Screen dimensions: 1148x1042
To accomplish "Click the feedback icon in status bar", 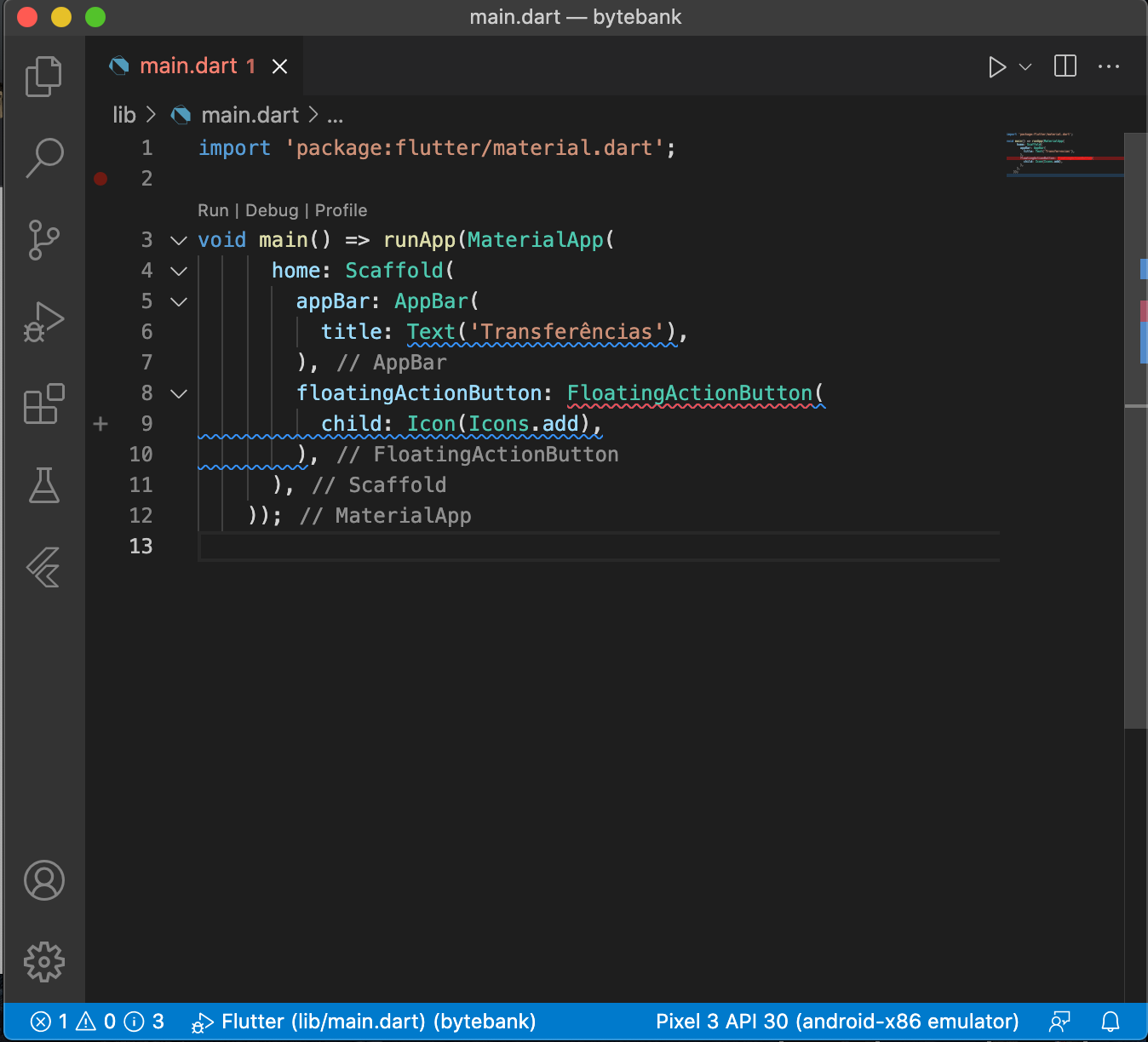I will (1059, 1022).
